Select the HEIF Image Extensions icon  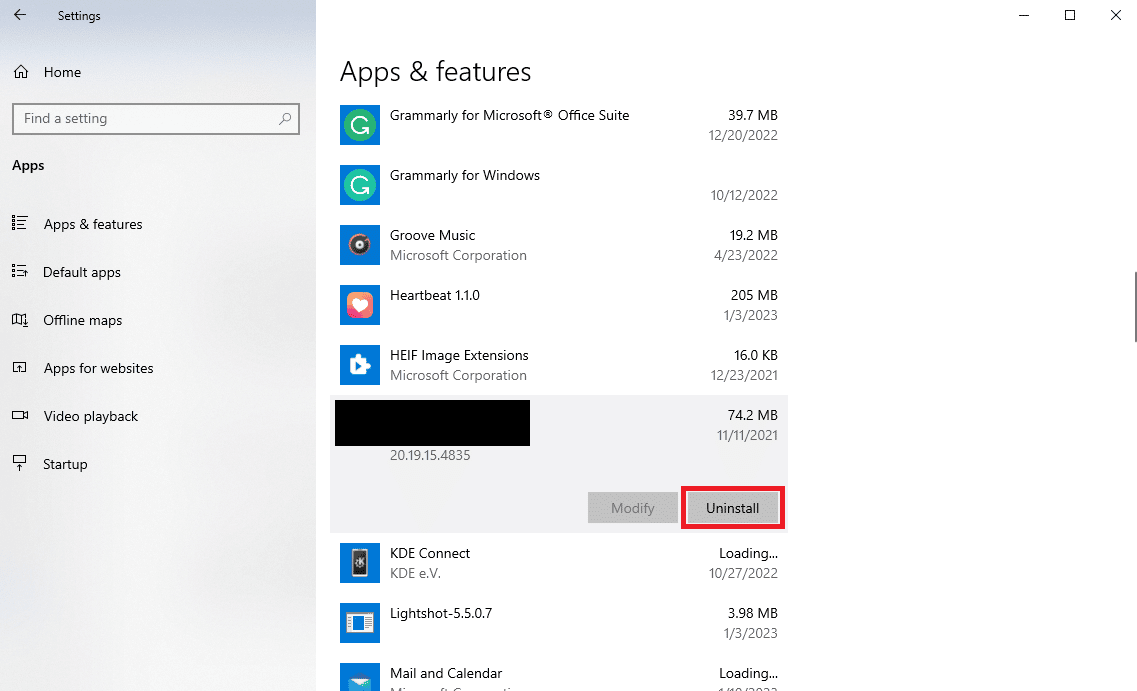[x=360, y=365]
